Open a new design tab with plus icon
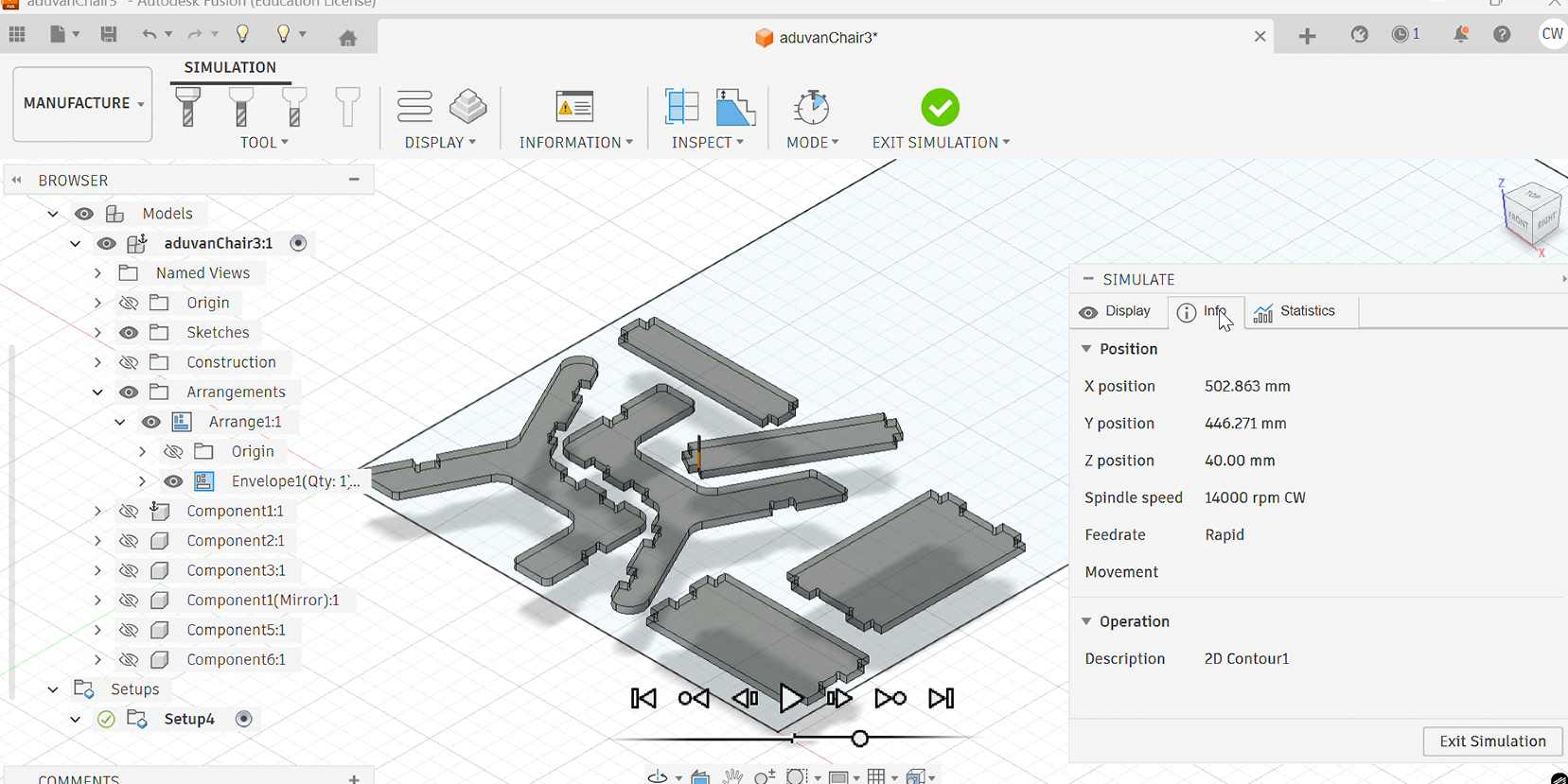This screenshot has width=1568, height=784. coord(1307,36)
